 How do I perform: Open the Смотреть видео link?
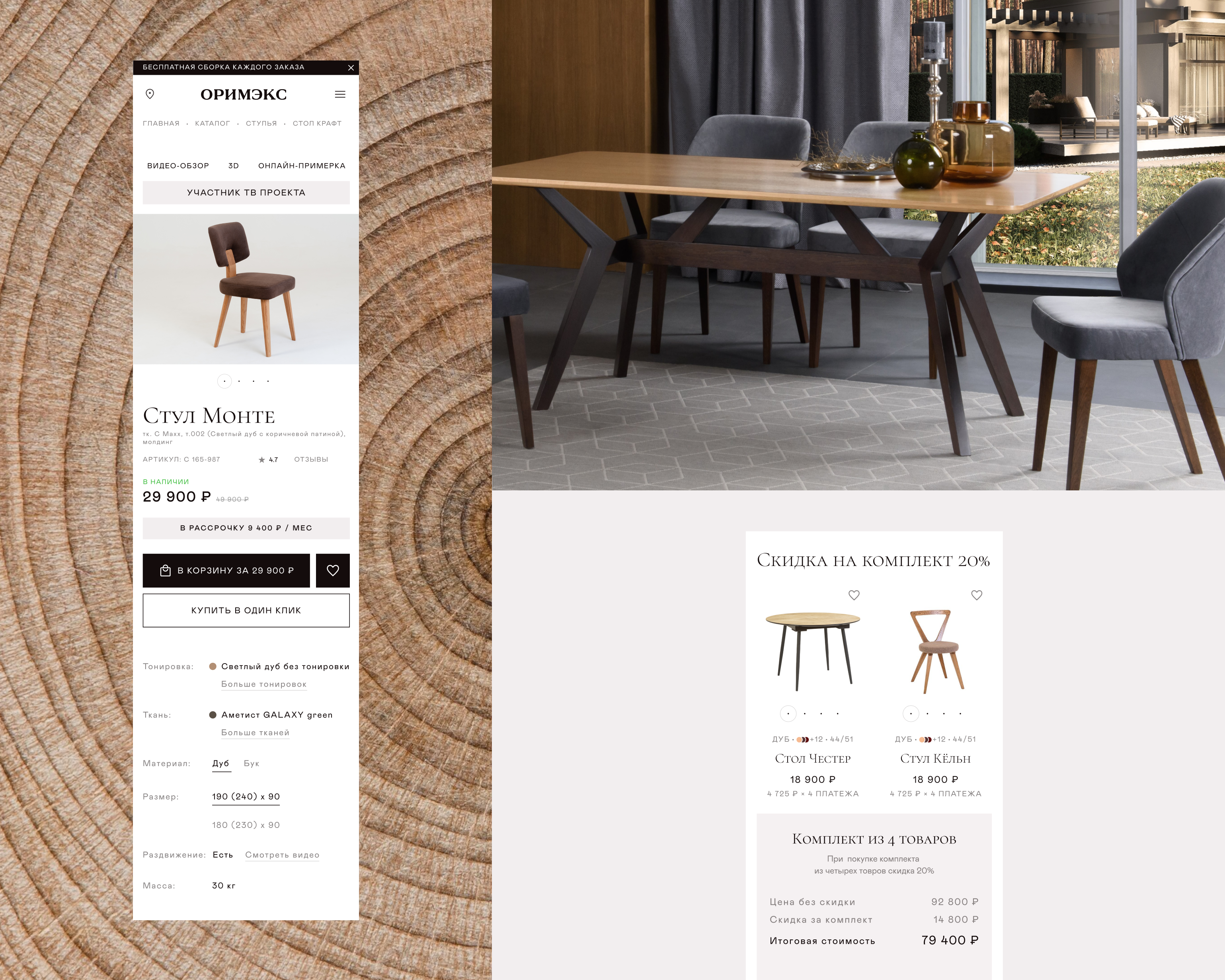pyautogui.click(x=283, y=855)
